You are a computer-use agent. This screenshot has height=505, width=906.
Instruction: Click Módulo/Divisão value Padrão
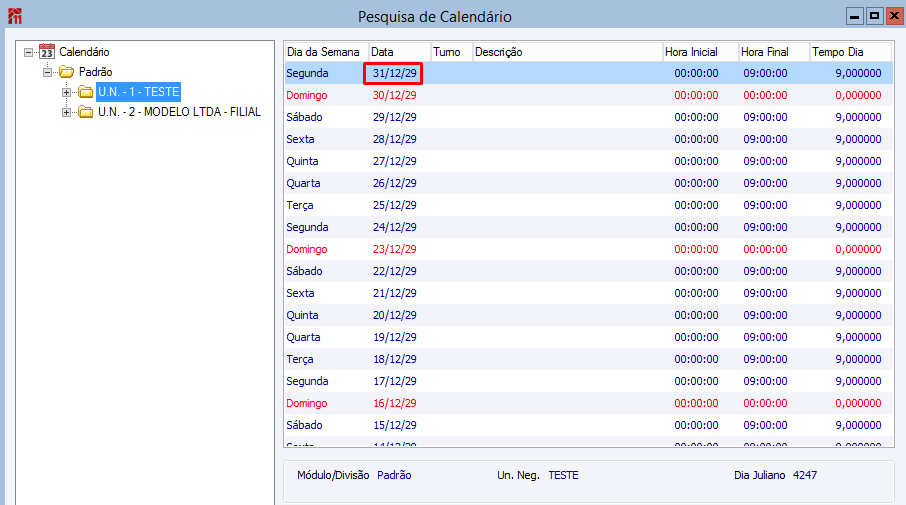(394, 475)
